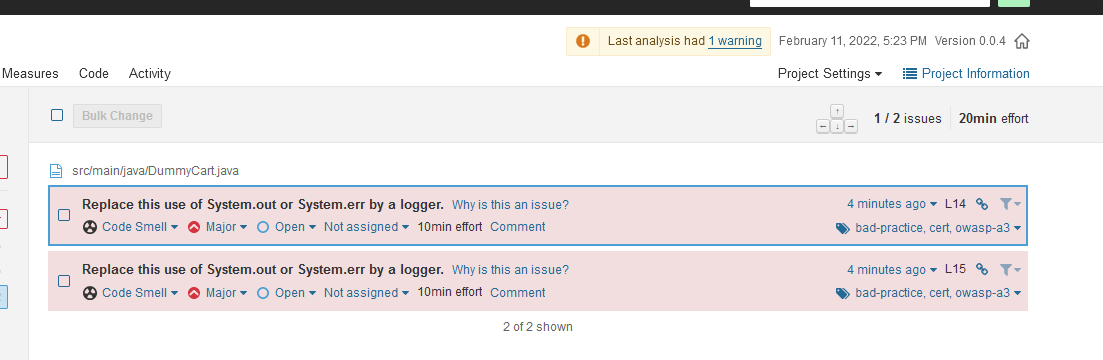This screenshot has width=1103, height=360.
Task: Switch to the Code tab
Action: 94,73
